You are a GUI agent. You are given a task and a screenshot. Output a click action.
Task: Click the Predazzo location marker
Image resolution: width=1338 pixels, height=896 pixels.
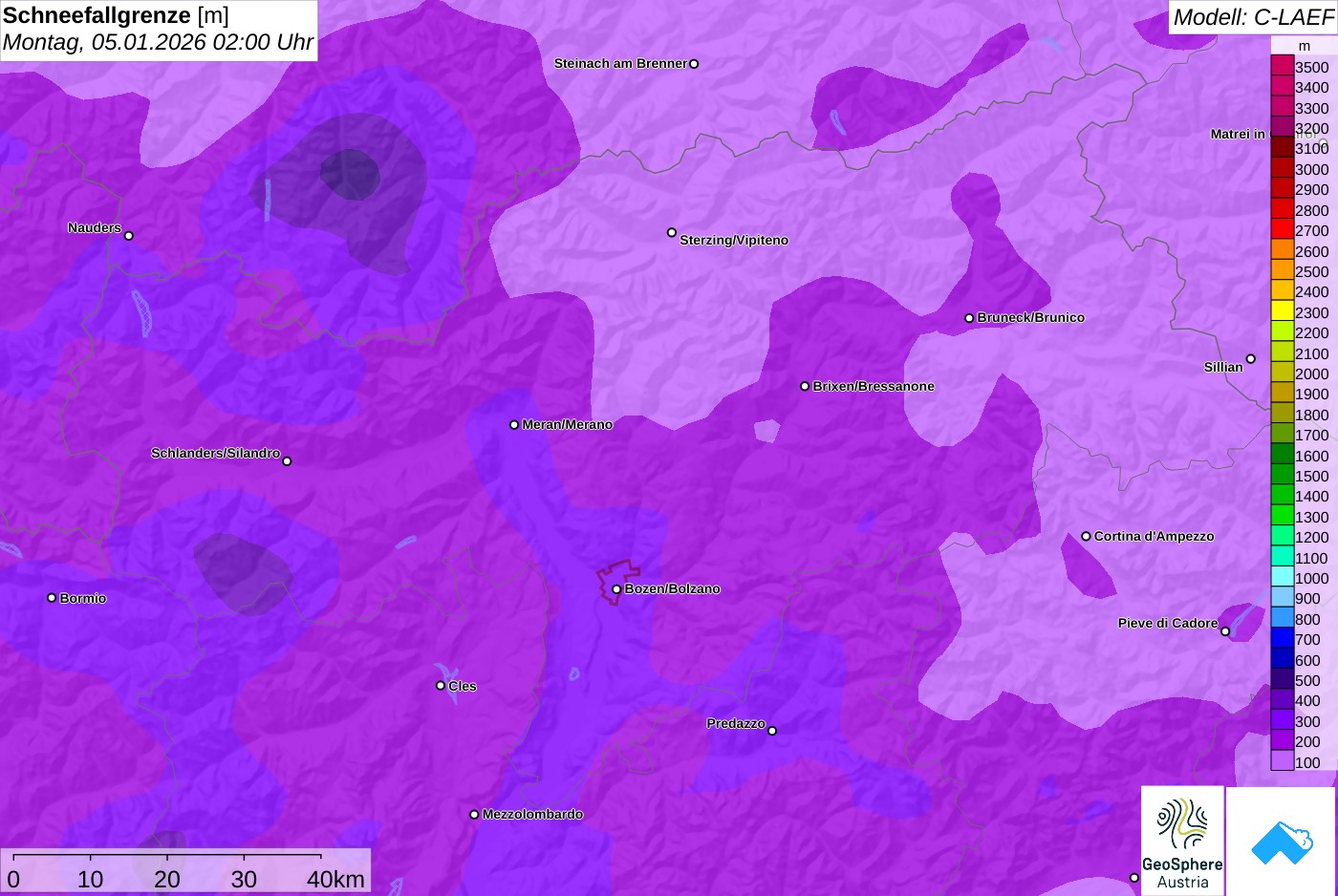[x=772, y=731]
